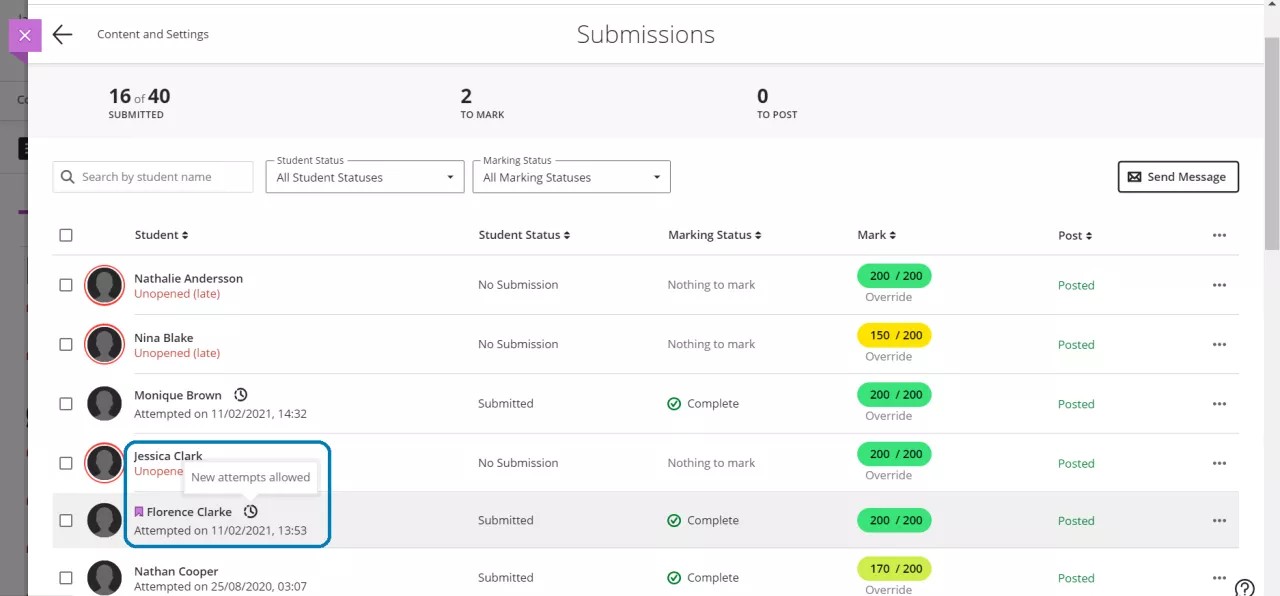The image size is (1280, 596).
Task: Sort list by Mark column header
Action: coord(876,235)
